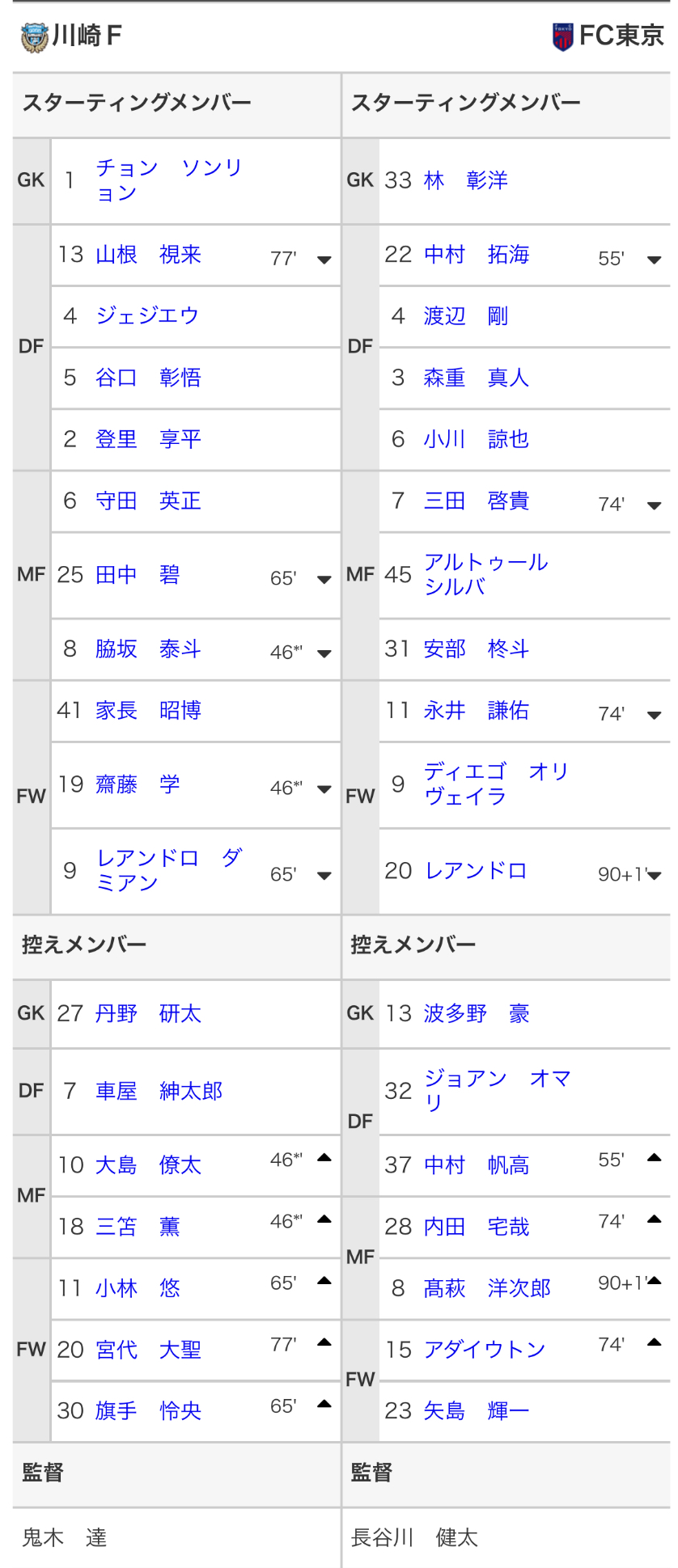Click substitution-in arrow beside 中村 帆高
The image size is (678, 1568).
coord(654,1158)
